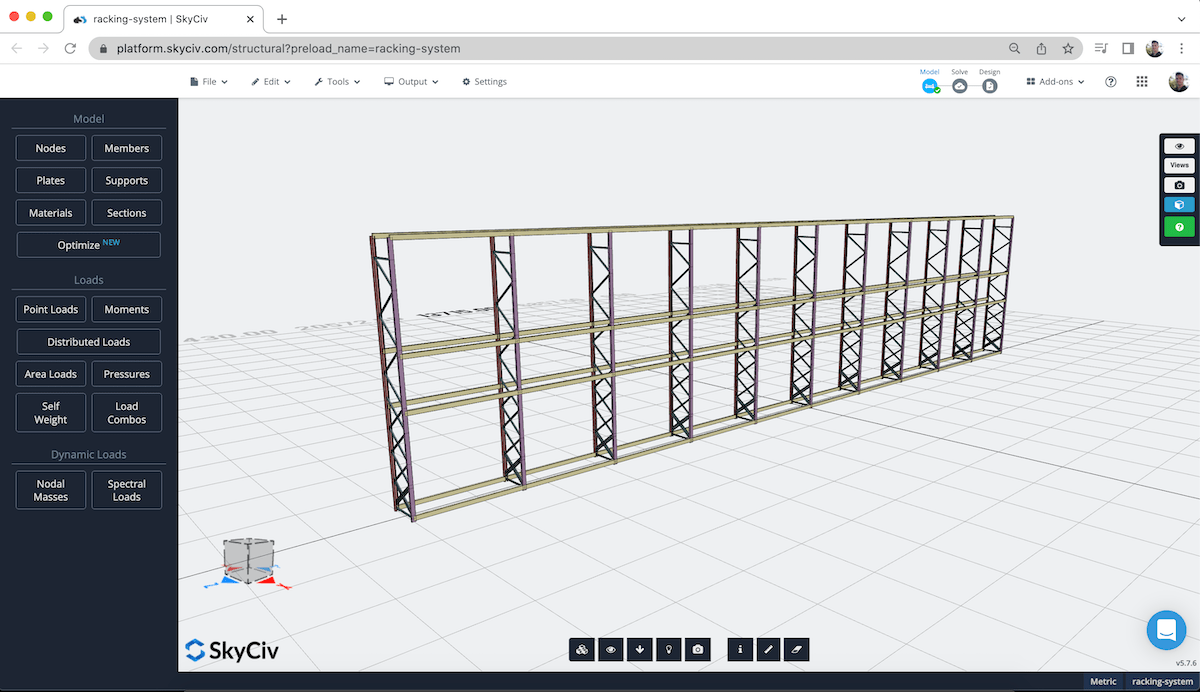This screenshot has width=1200, height=692.
Task: Click the green help icon on right panel
Action: [x=1179, y=227]
